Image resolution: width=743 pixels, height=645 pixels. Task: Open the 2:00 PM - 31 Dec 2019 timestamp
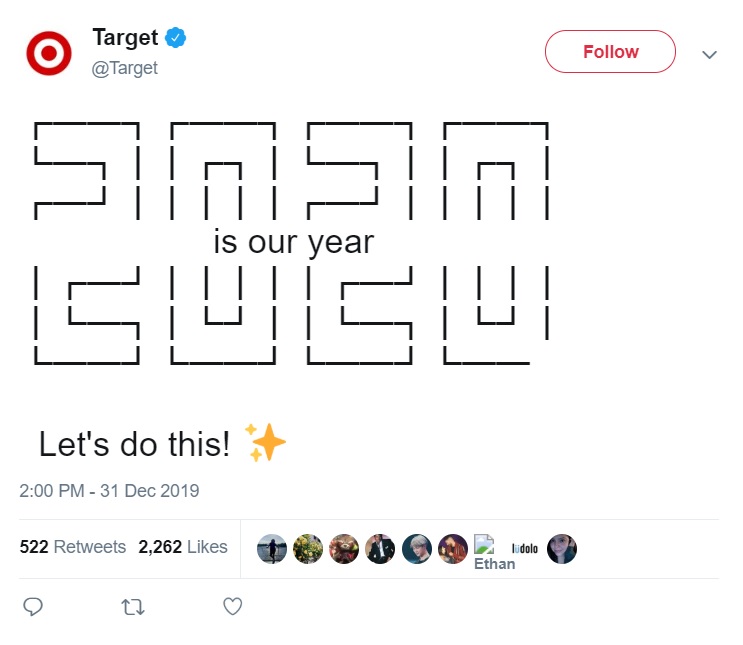pyautogui.click(x=109, y=491)
